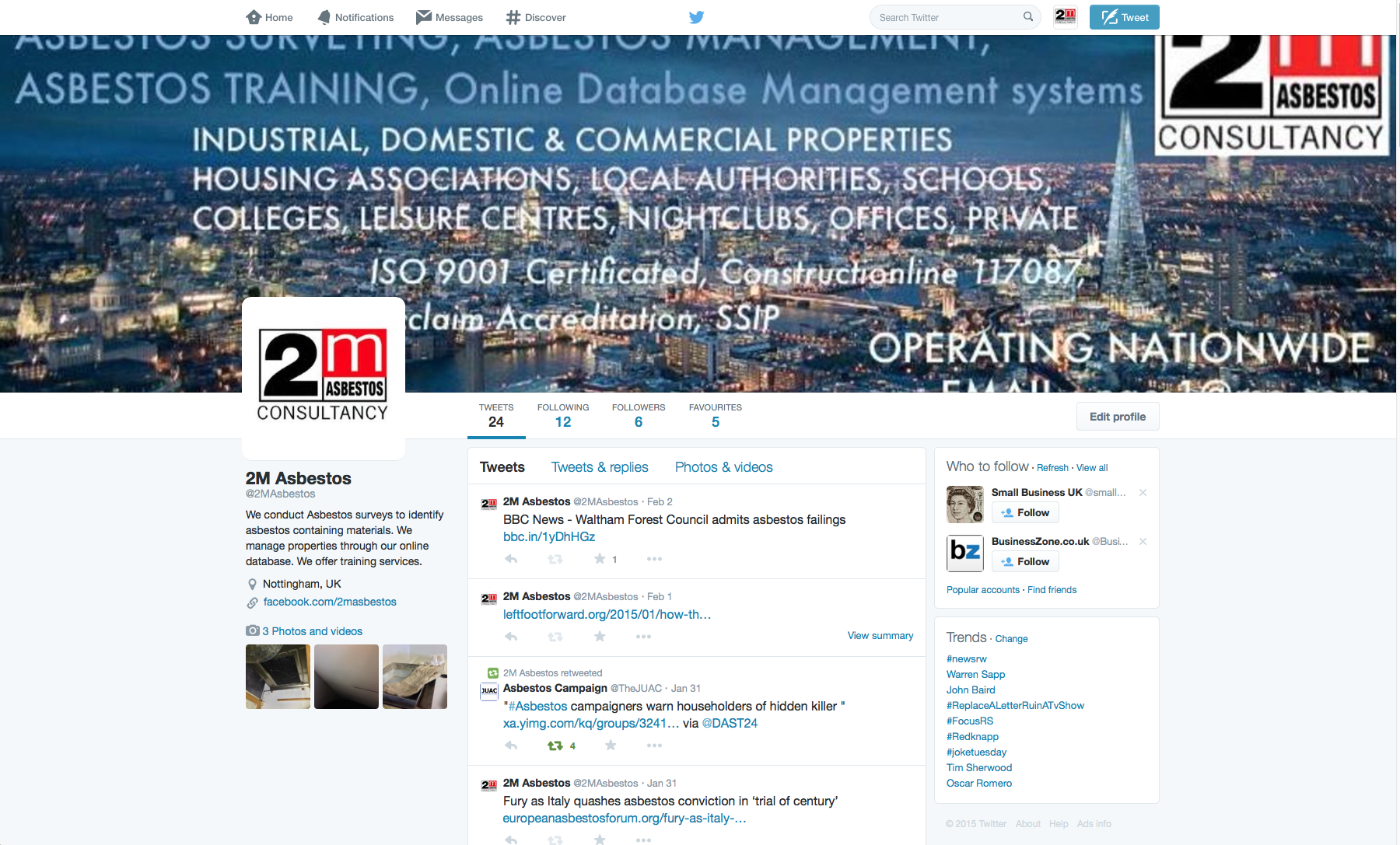
Task: Change the Trends location
Action: (1011, 639)
